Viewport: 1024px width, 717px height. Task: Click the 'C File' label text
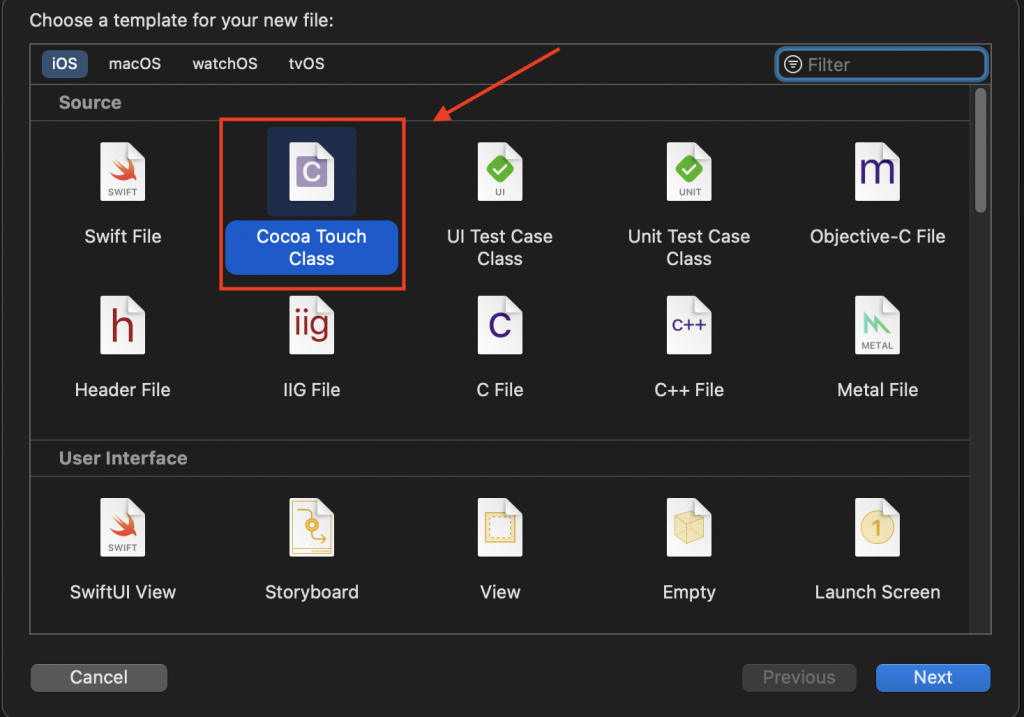coord(500,390)
